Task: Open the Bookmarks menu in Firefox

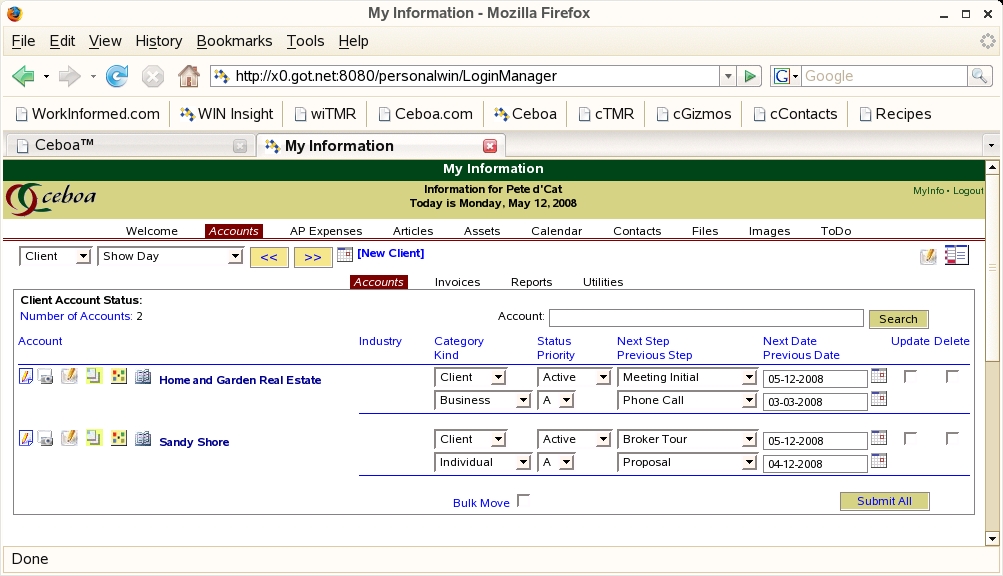Action: (234, 41)
